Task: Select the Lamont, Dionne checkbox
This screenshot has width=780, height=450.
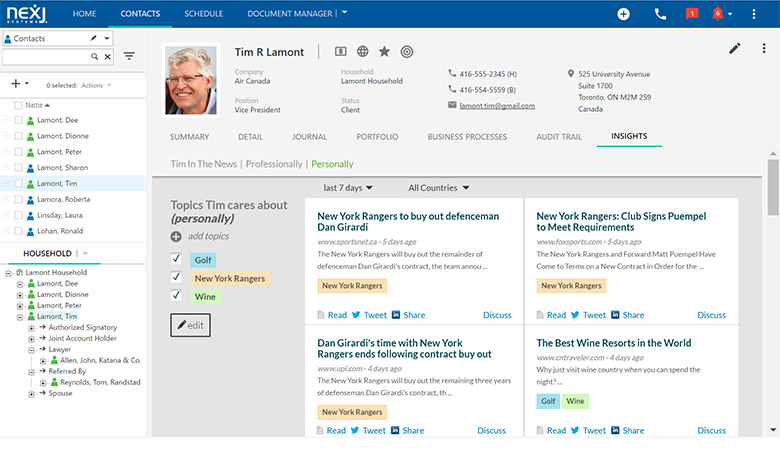Action: click(18, 136)
